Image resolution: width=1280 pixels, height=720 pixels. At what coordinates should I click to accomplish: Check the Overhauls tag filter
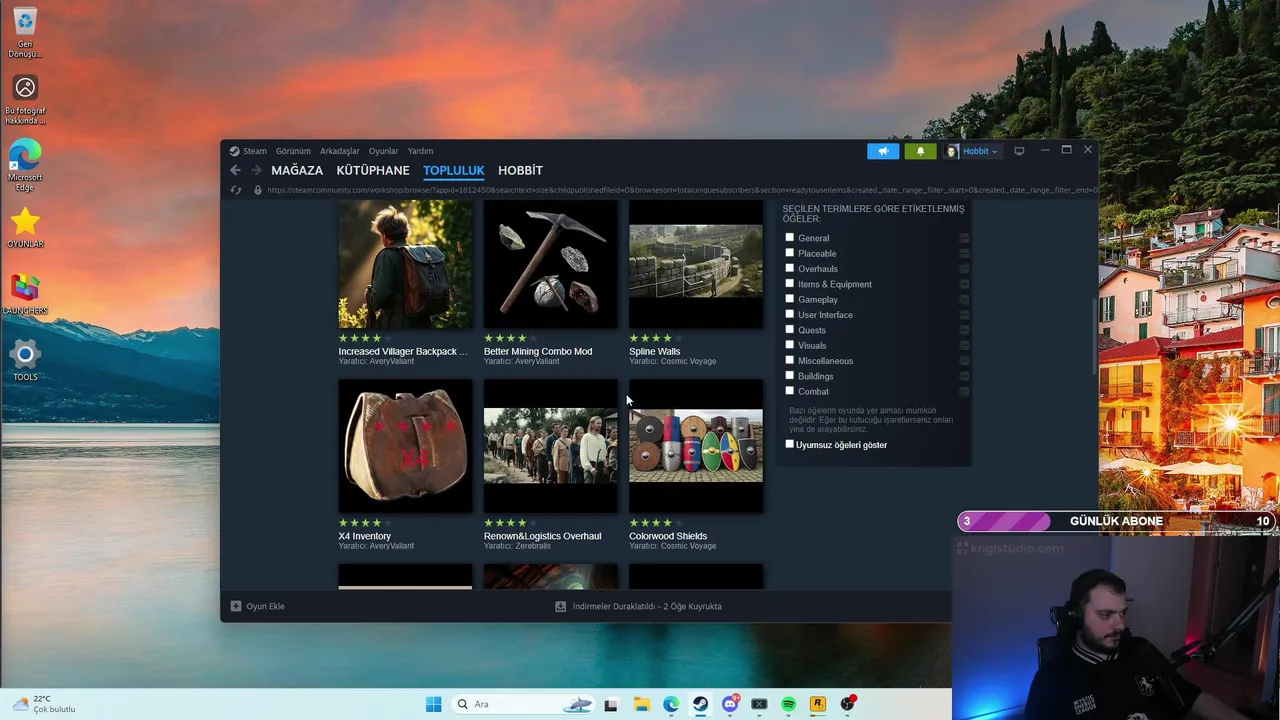click(x=790, y=268)
